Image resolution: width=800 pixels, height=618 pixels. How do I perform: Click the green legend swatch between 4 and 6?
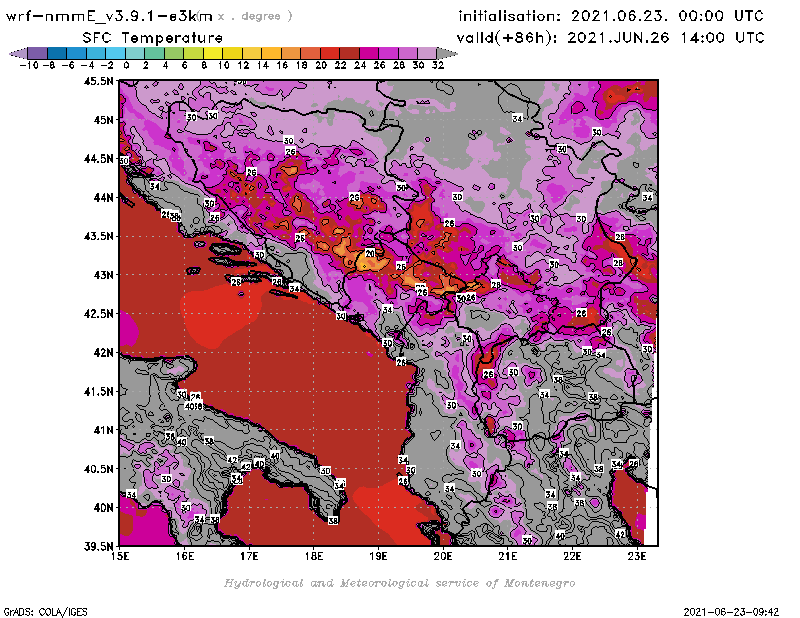pyautogui.click(x=174, y=53)
